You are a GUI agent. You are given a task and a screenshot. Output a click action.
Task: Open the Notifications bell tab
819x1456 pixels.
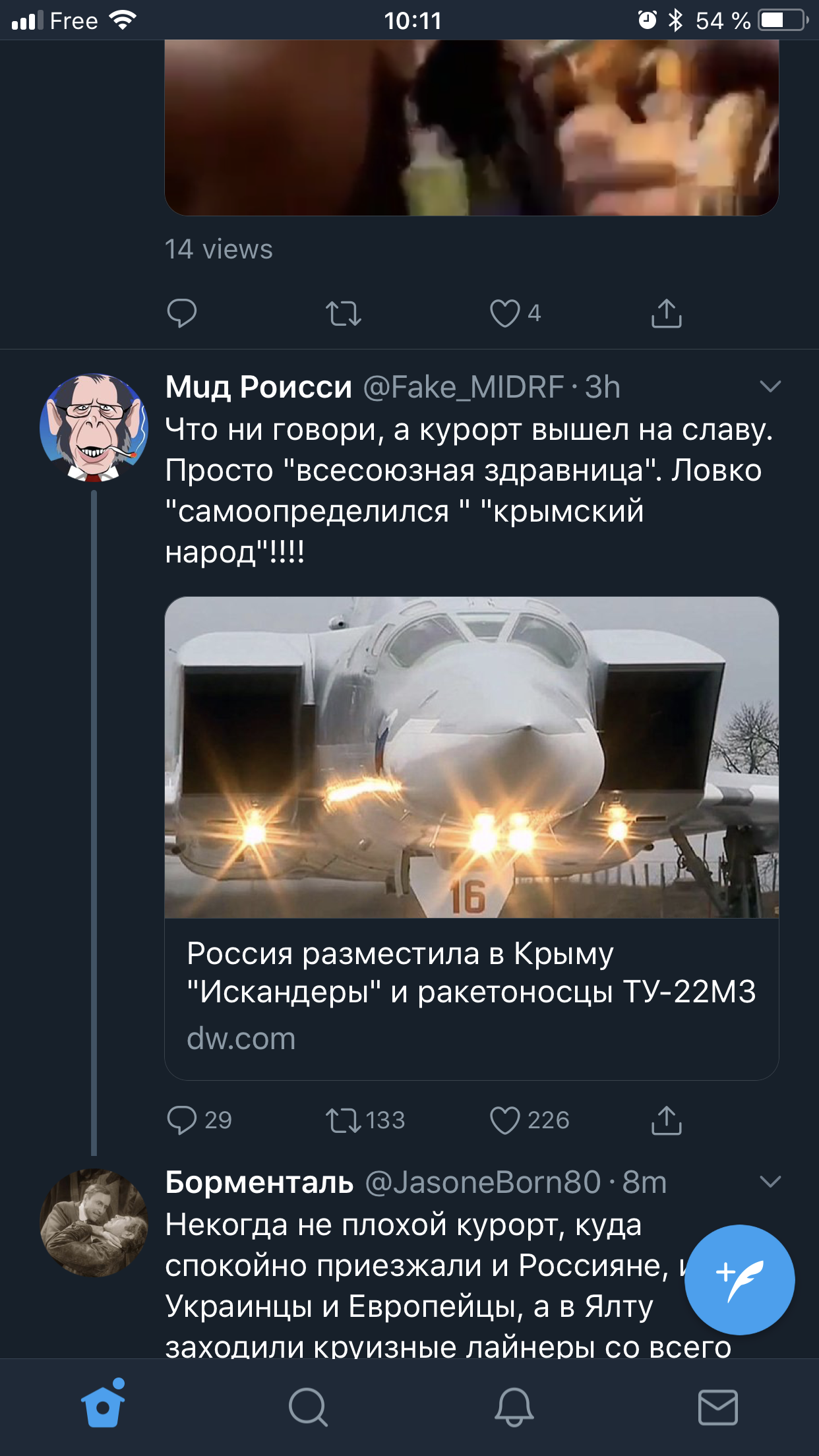(514, 1407)
